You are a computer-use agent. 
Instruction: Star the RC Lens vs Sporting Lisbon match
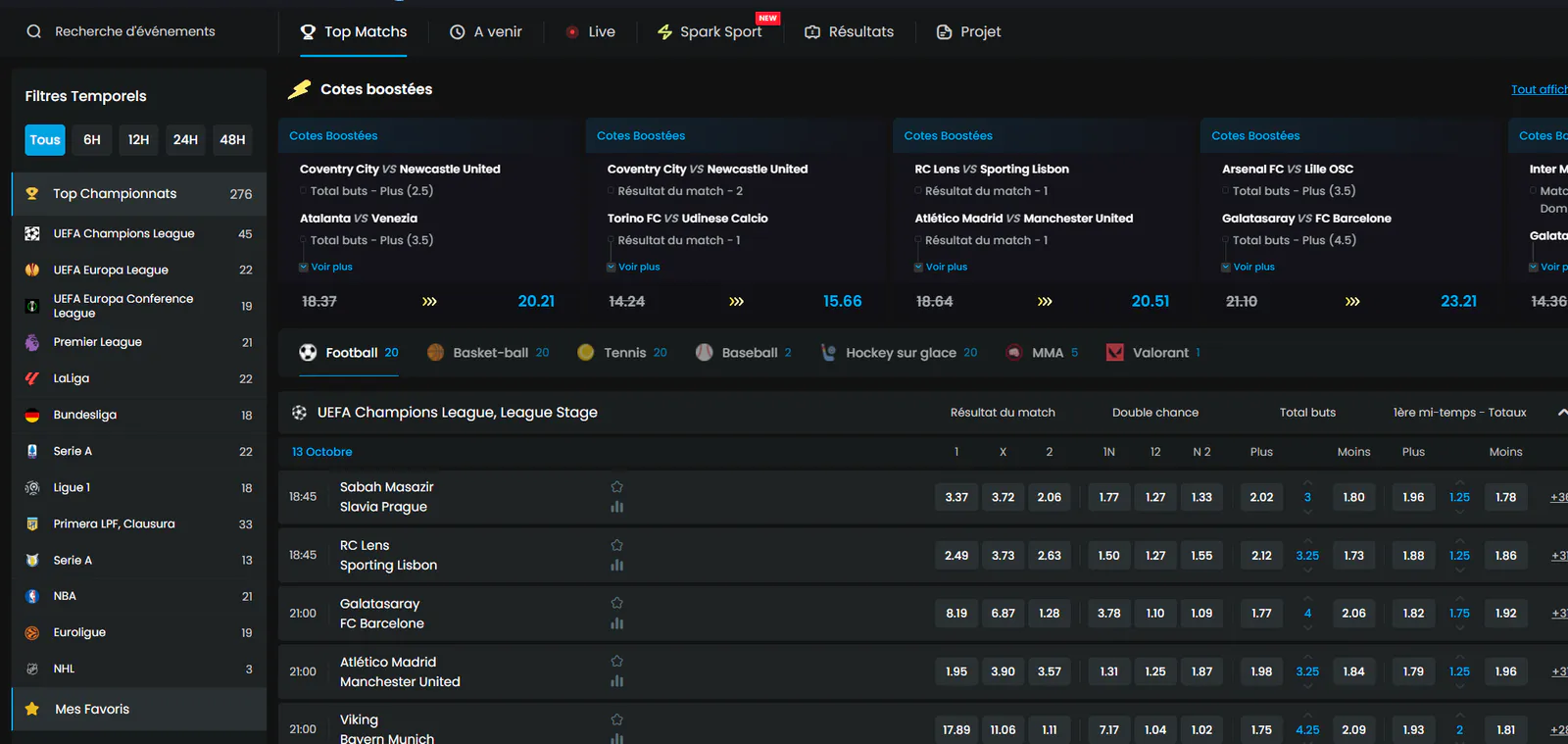click(616, 545)
